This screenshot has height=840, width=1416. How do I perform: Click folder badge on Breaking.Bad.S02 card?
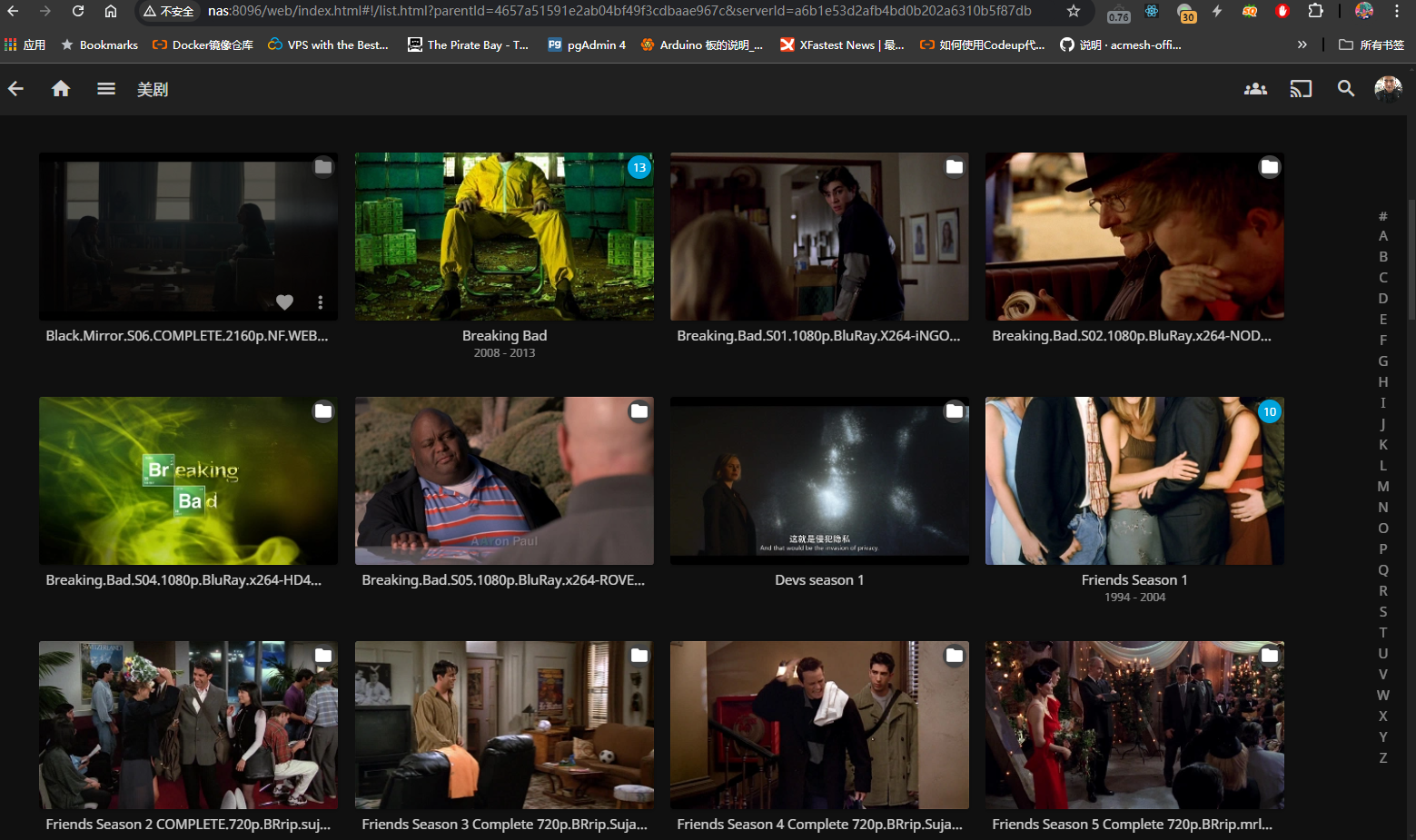click(x=1270, y=166)
